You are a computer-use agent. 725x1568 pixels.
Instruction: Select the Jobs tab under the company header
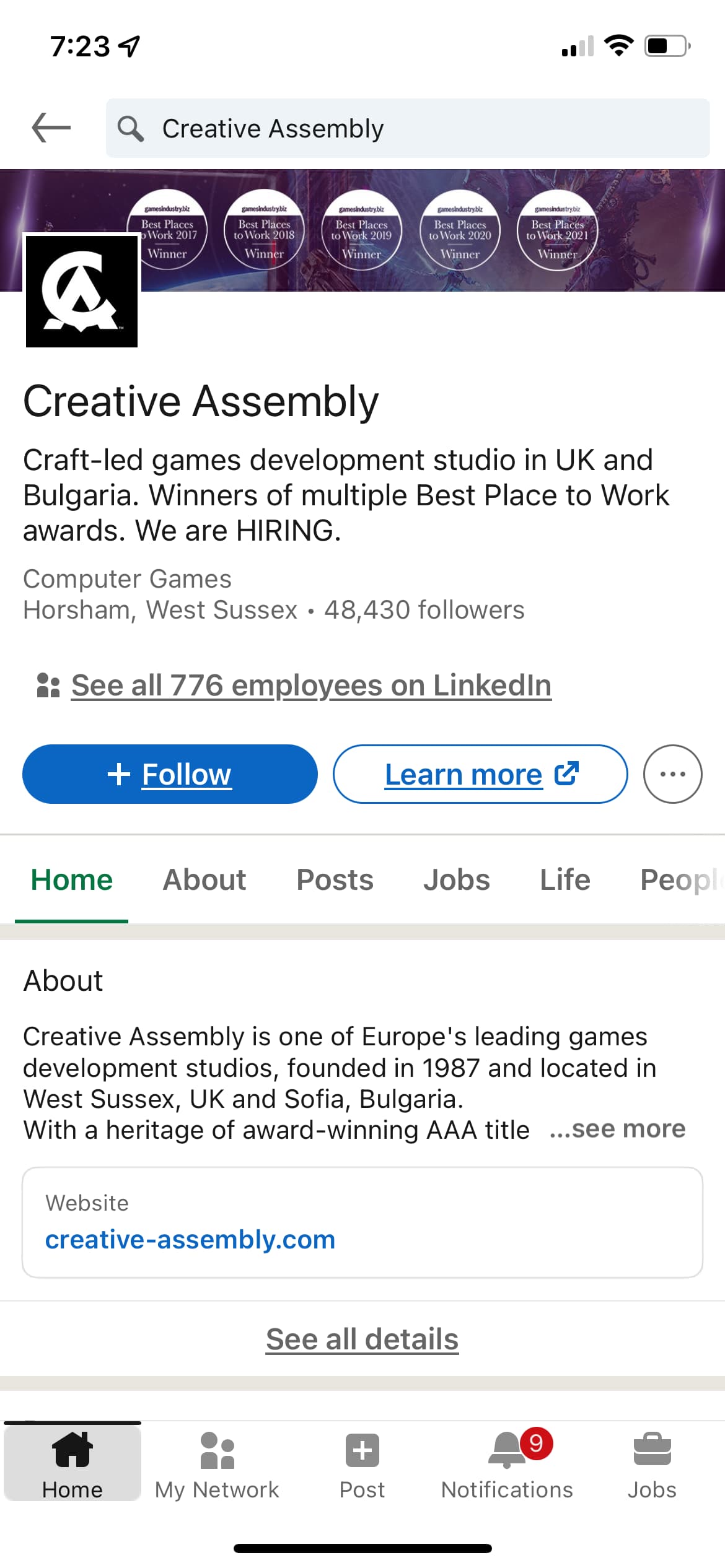457,880
